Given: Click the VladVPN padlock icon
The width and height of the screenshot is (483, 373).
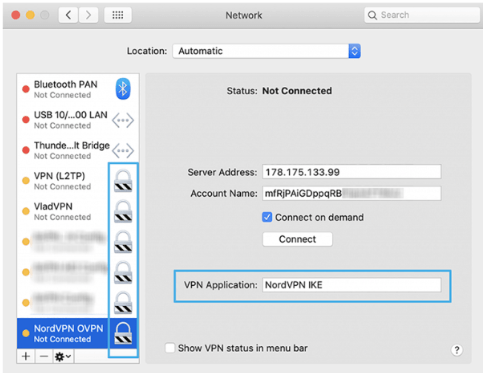Looking at the screenshot, I should coord(123,212).
